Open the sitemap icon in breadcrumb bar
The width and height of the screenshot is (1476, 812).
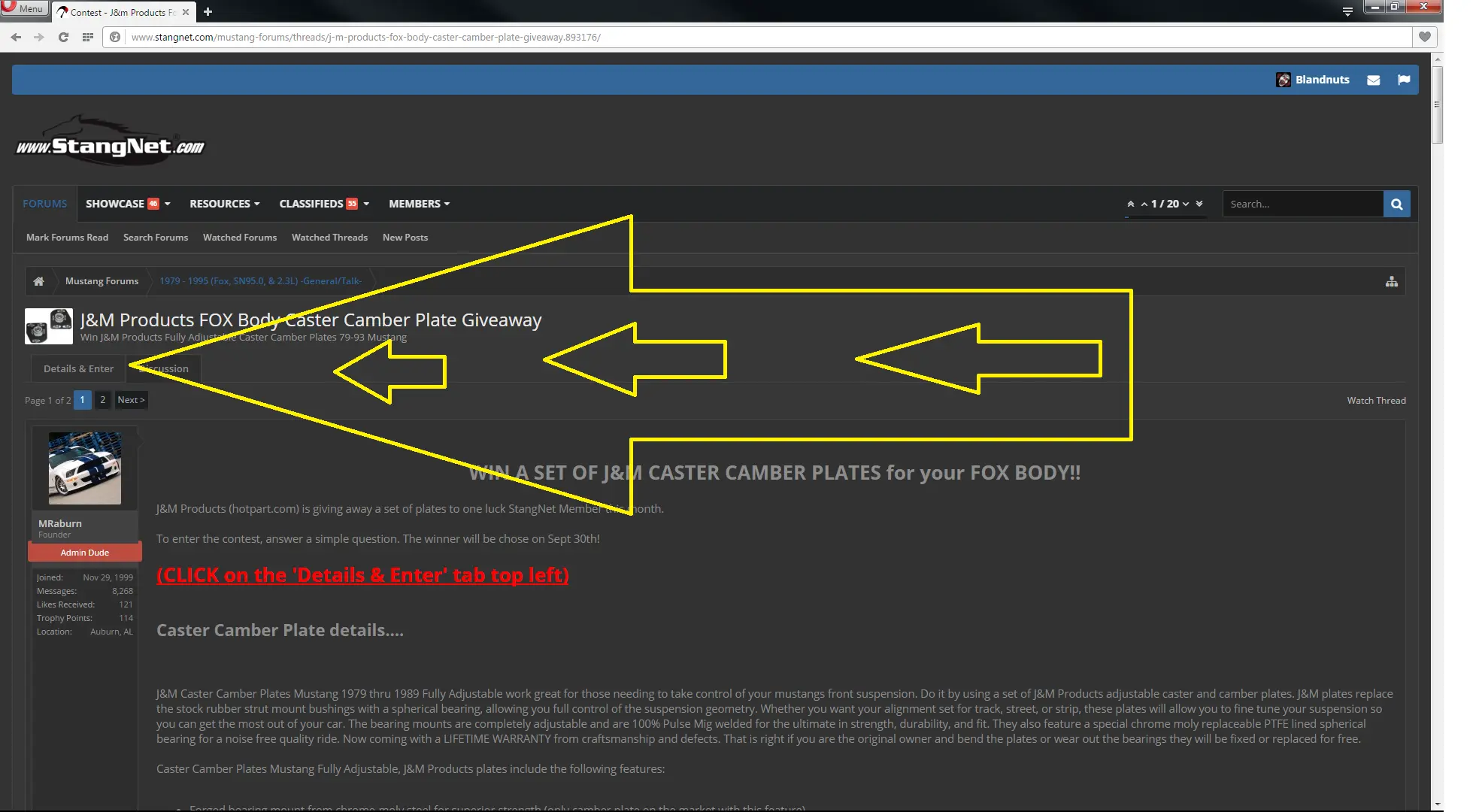1392,281
